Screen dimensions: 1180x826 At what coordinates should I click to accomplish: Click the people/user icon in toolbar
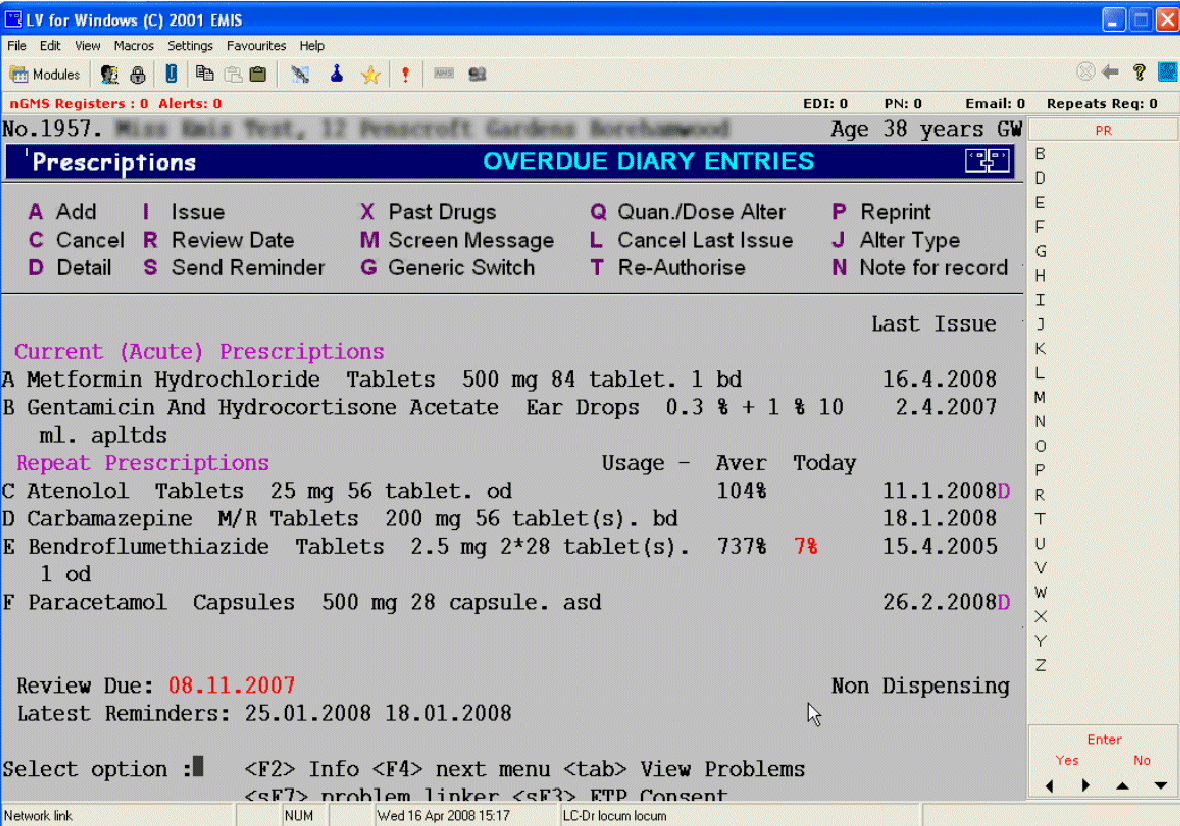click(x=109, y=74)
